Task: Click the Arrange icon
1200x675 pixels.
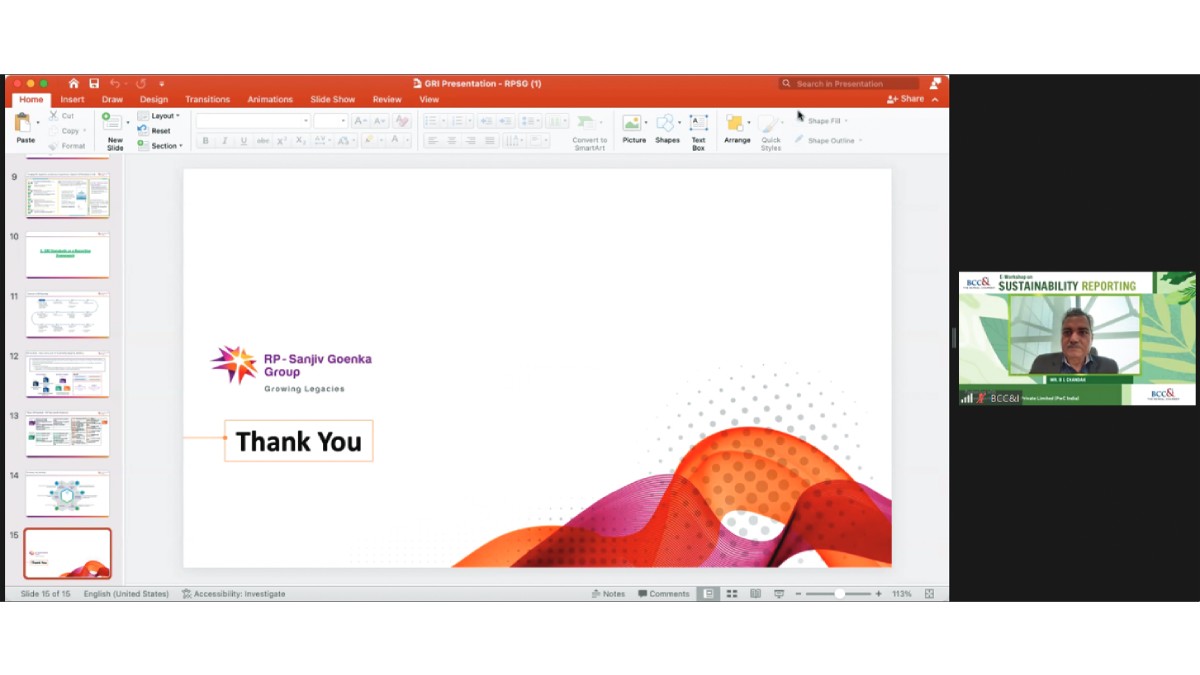Action: pyautogui.click(x=735, y=123)
